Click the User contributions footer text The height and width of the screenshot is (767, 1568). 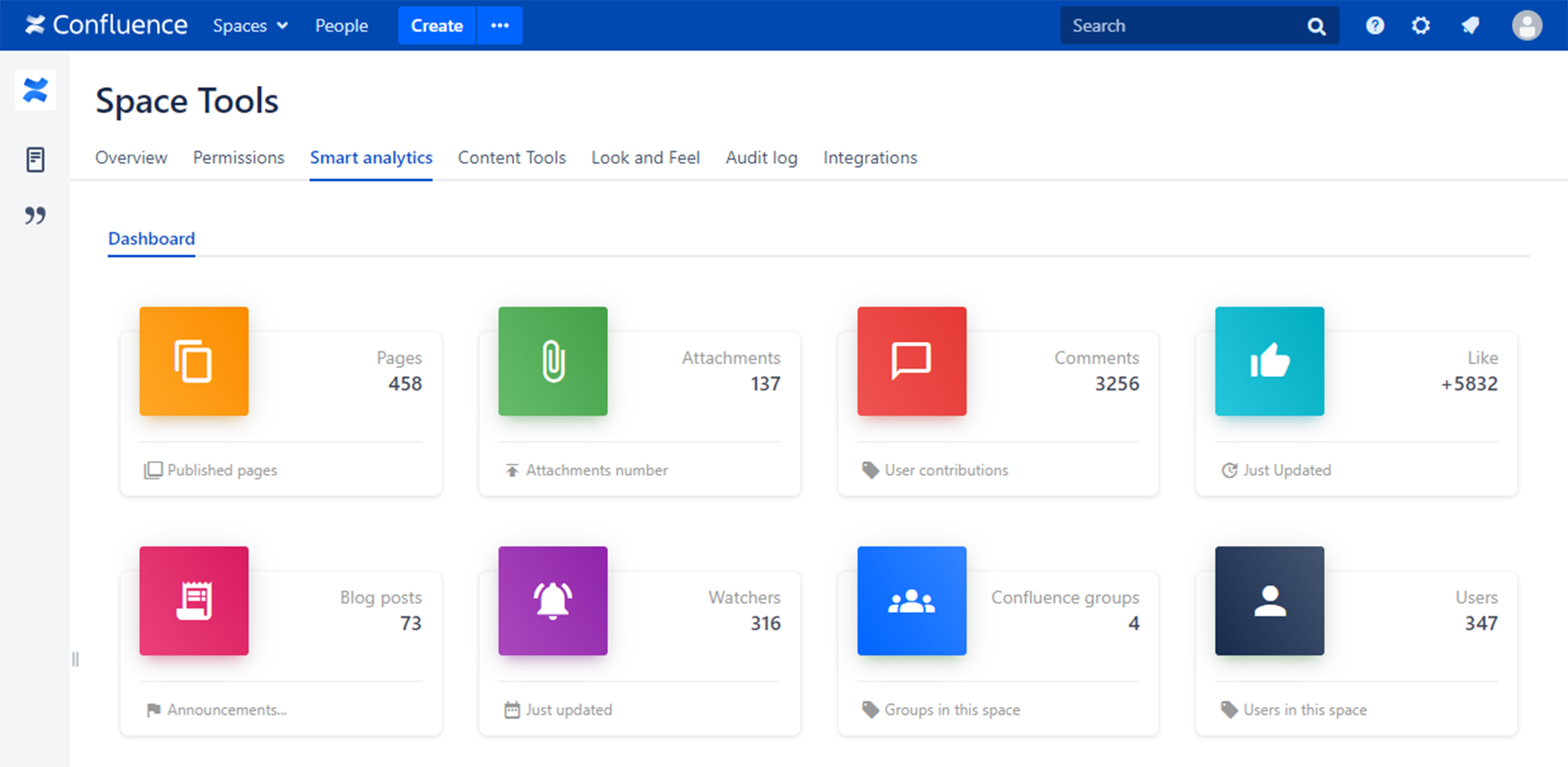(x=946, y=470)
